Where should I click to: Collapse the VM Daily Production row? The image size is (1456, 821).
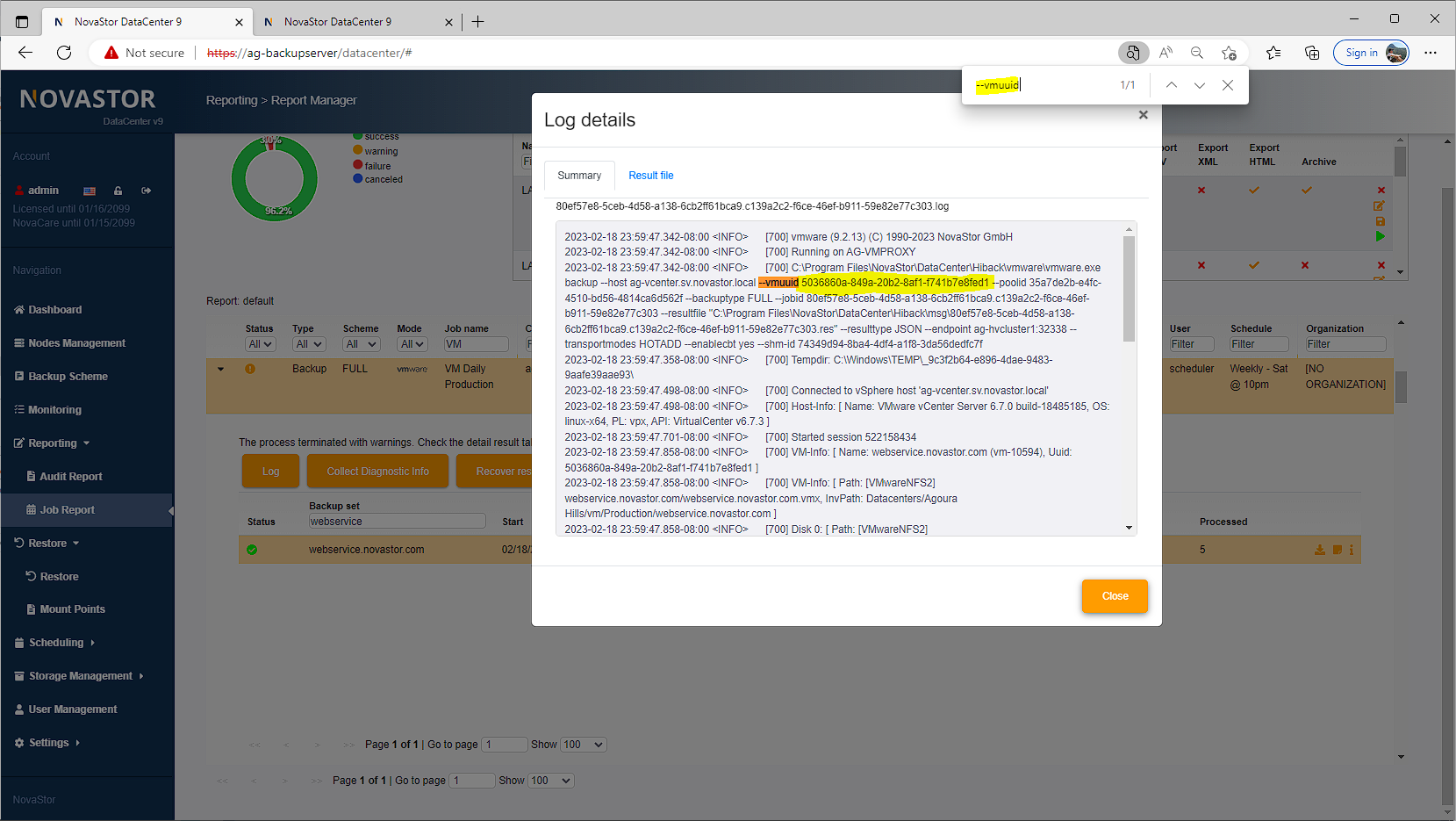220,369
